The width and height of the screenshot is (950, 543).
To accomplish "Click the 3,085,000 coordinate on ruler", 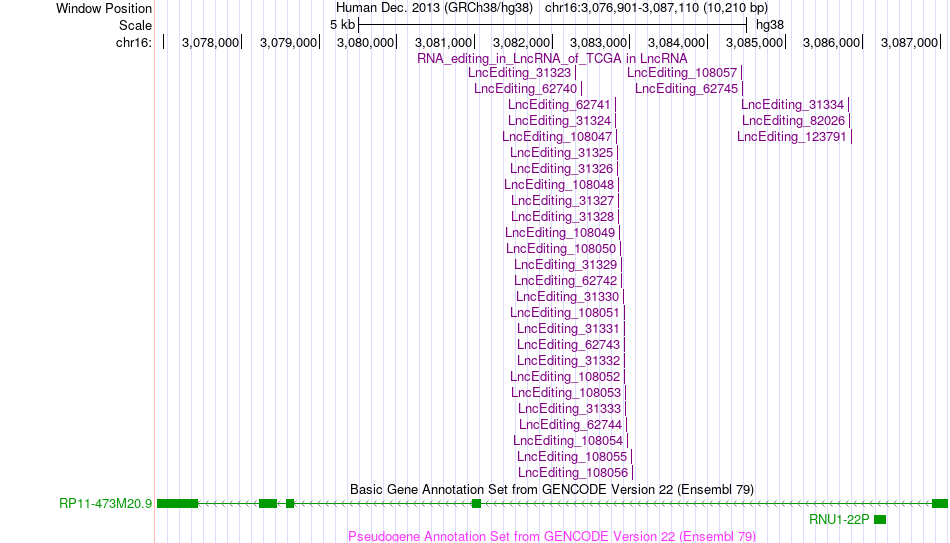I will click(x=754, y=42).
